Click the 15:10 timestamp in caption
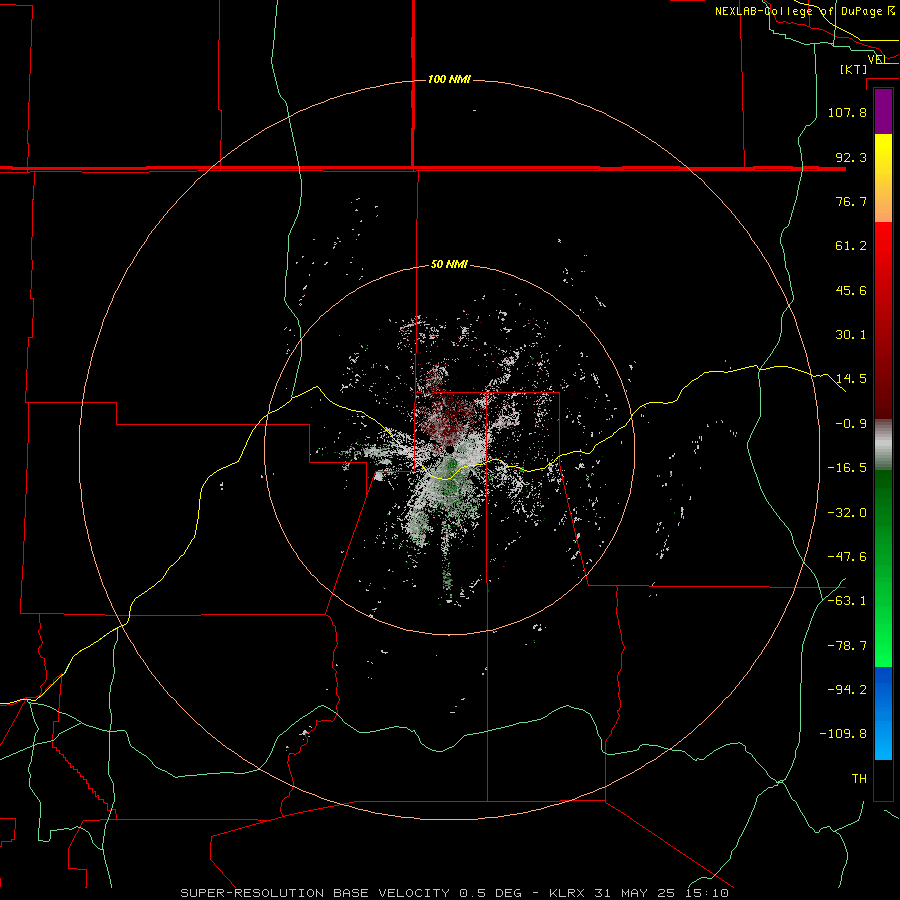Viewport: 900px width, 900px height. [x=707, y=893]
